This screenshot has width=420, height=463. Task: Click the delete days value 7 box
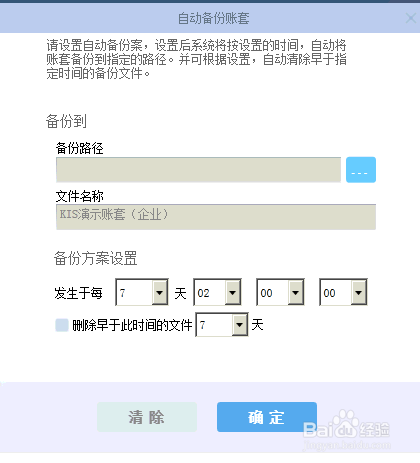[214, 324]
